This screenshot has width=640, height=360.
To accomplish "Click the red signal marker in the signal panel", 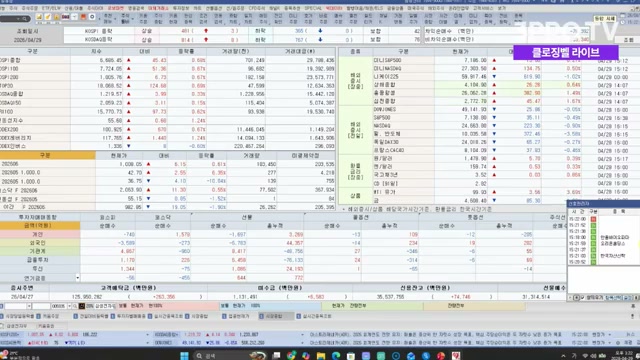I will [593, 219].
